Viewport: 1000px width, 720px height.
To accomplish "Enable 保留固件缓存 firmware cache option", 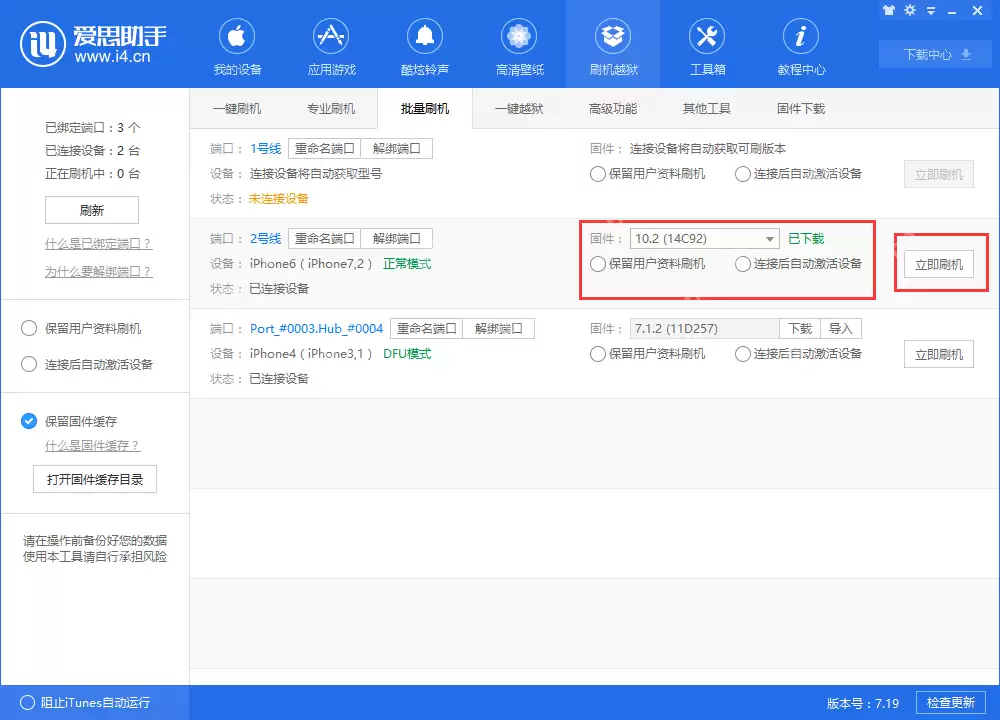I will coord(29,421).
